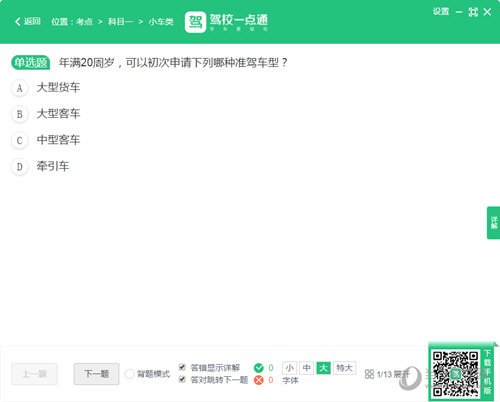Screen dimensions: 500x402
Task: Click the green correct-count check icon
Action: (259, 368)
